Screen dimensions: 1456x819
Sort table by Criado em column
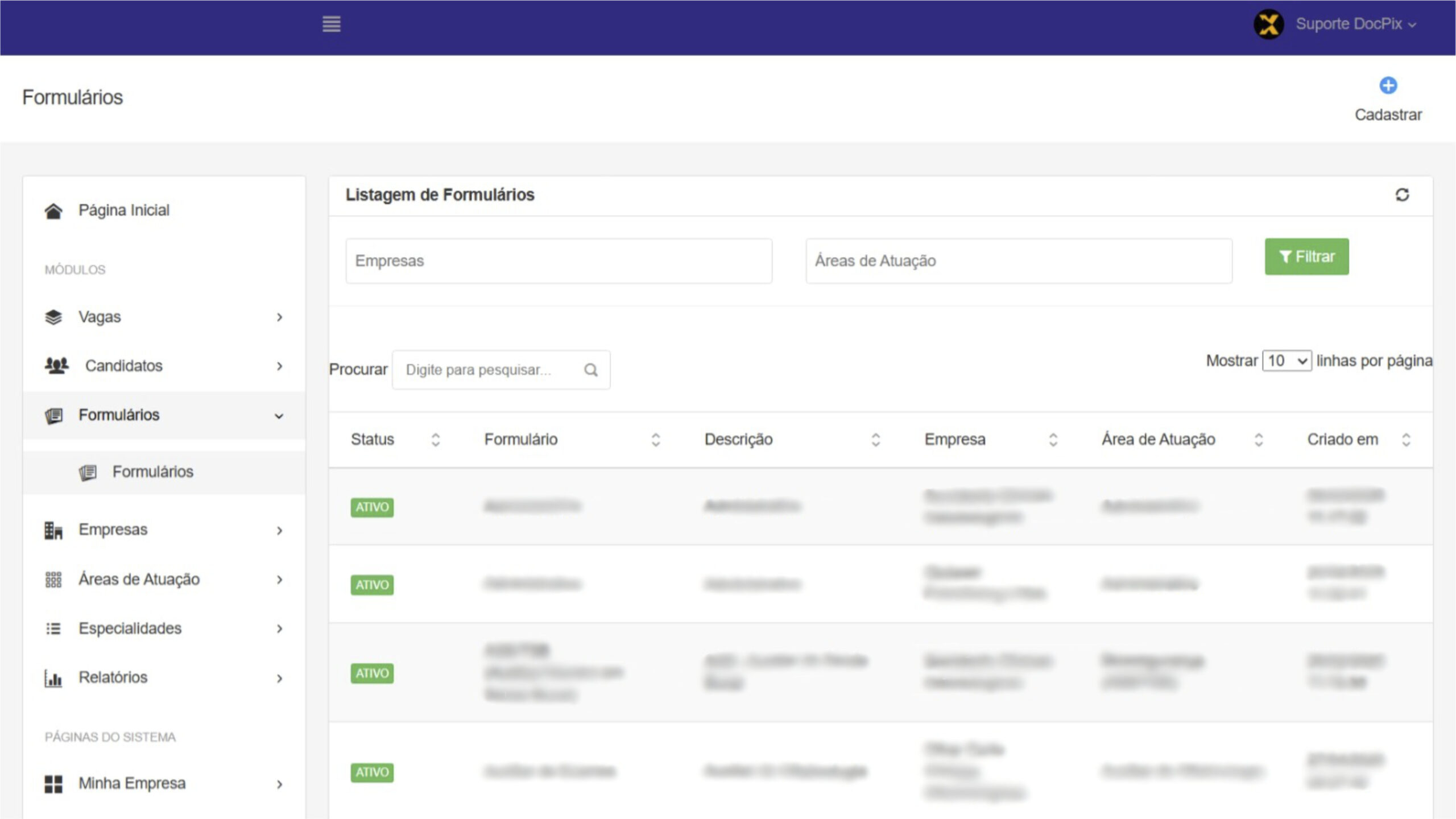point(1406,440)
